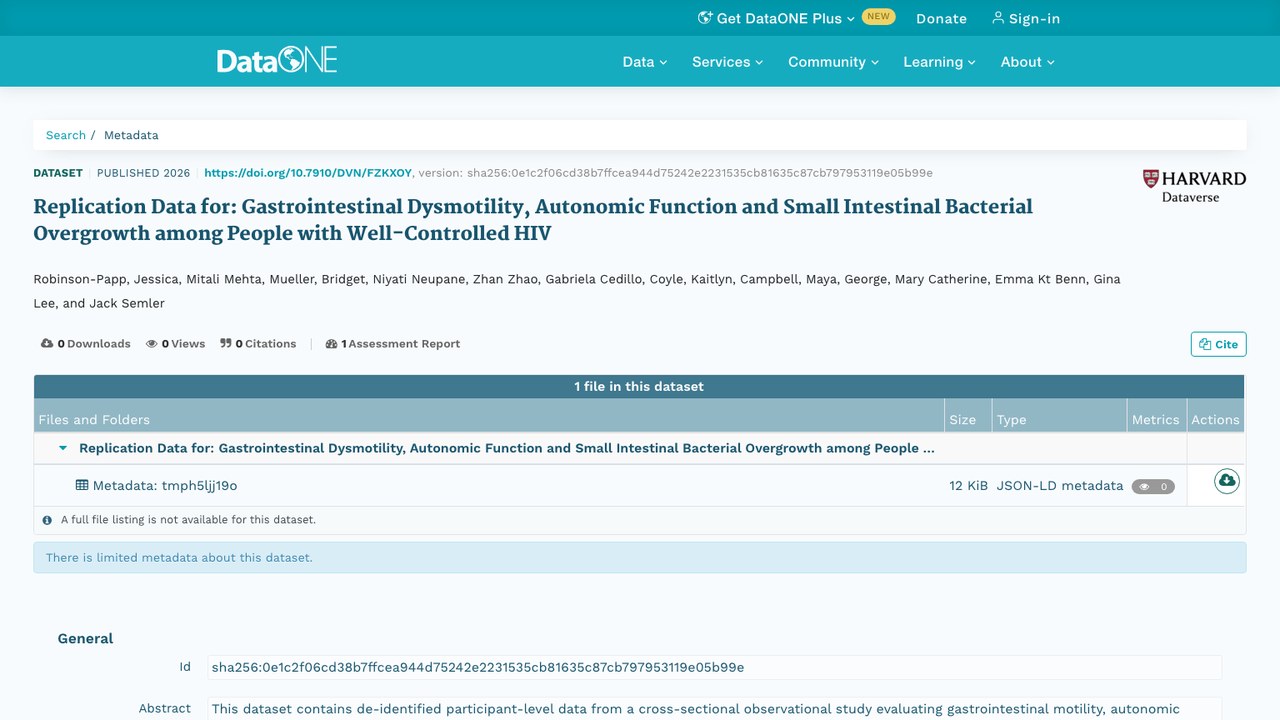Click the Abstract text field

[x=714, y=709]
